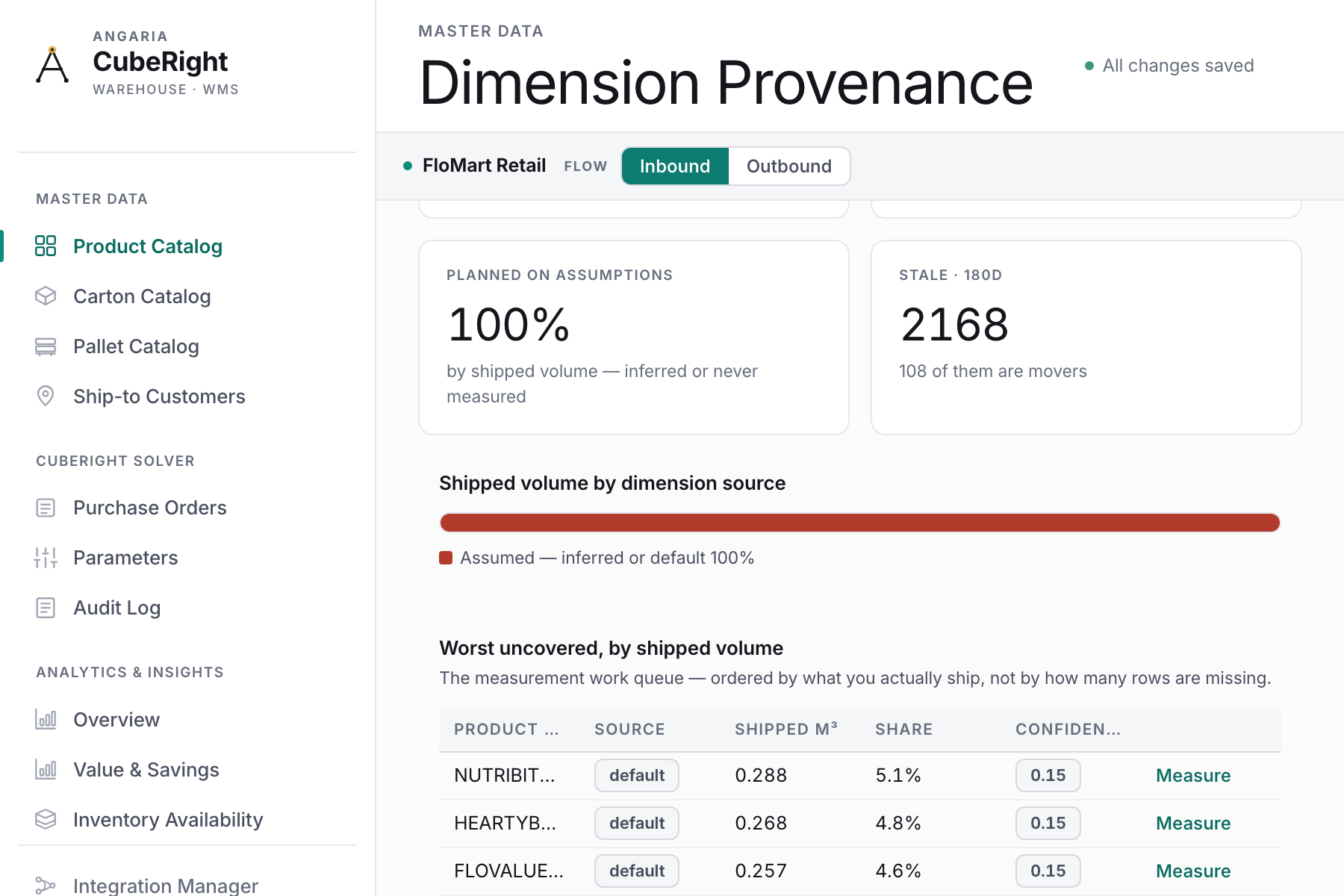Open analytics Overview
The height and width of the screenshot is (896, 1344).
coord(116,720)
